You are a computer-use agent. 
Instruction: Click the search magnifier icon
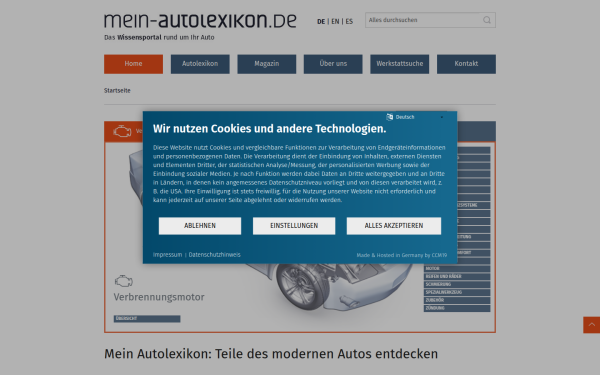point(486,20)
